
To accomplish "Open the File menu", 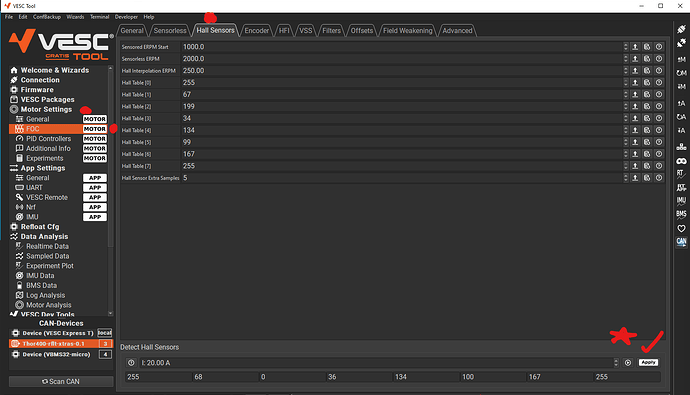I will 9,17.
